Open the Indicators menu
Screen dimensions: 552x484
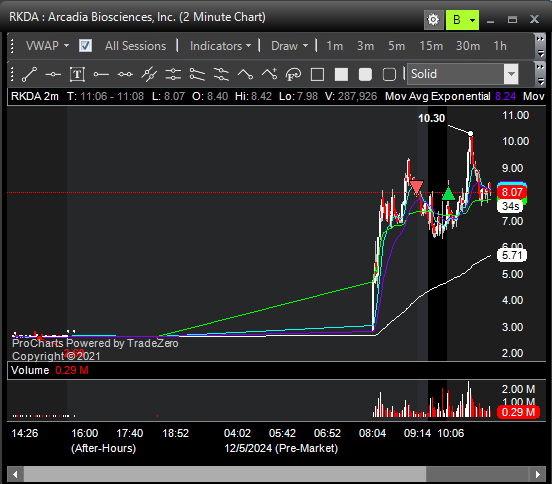coord(220,46)
